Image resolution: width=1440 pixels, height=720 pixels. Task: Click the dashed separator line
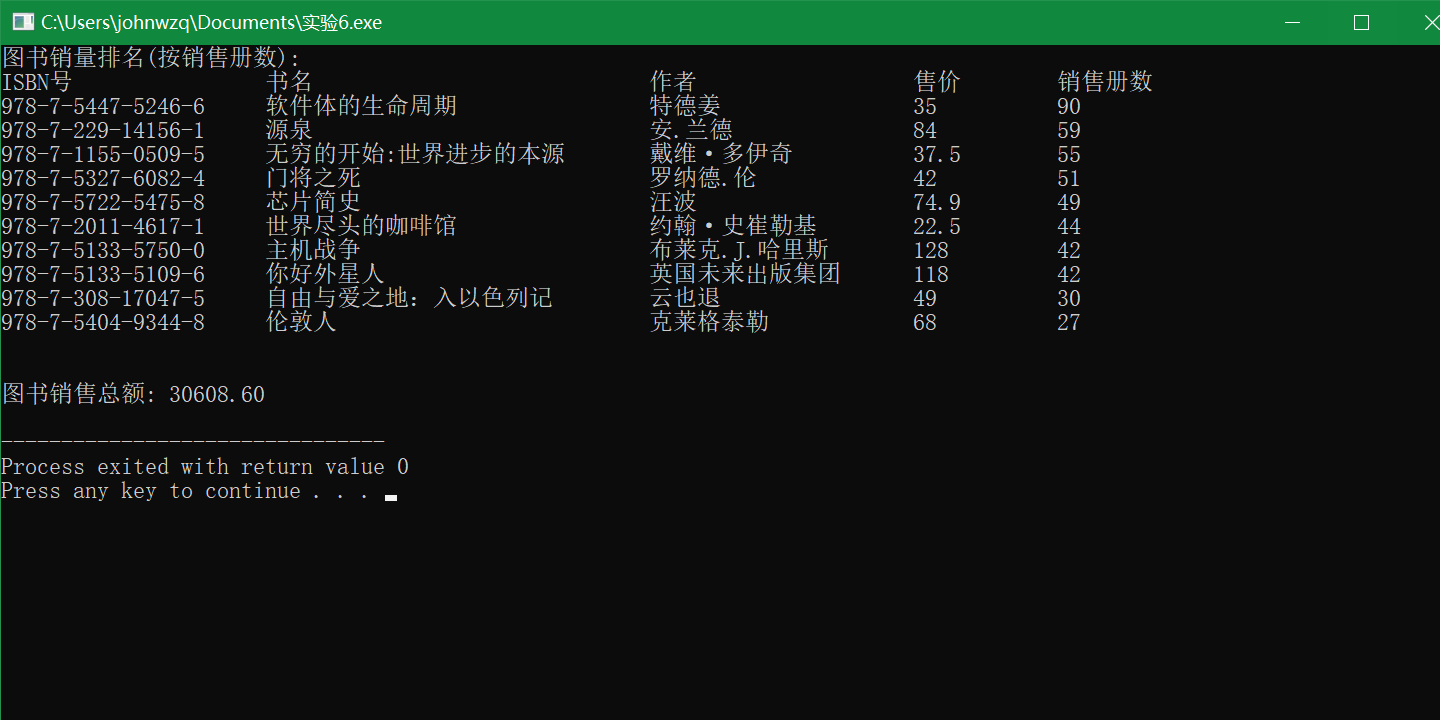pos(192,440)
